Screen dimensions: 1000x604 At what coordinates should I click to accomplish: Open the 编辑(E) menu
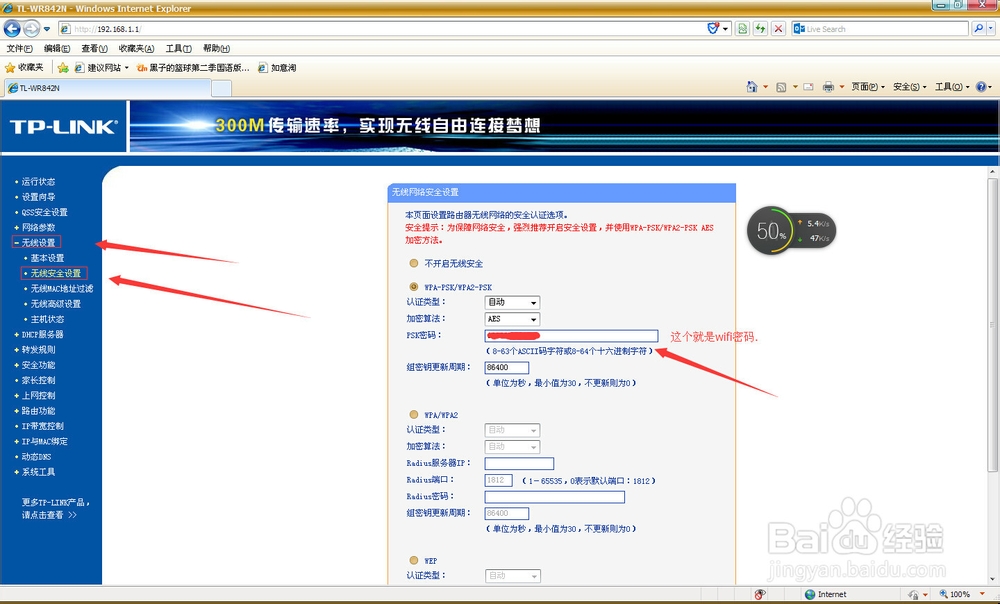(57, 48)
